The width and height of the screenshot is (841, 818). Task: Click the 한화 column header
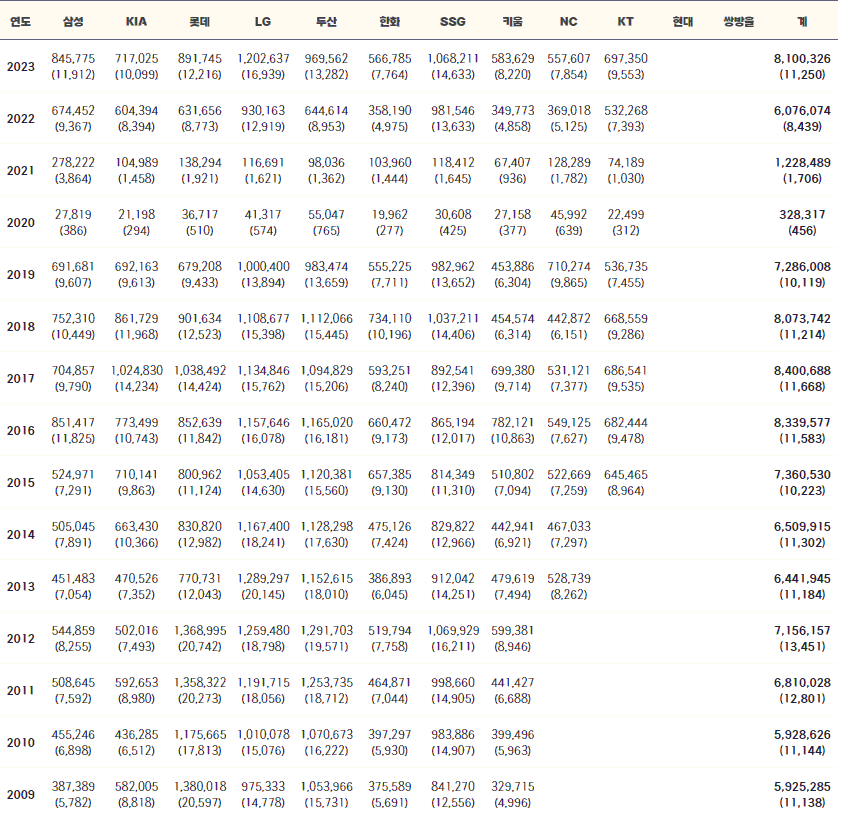pyautogui.click(x=389, y=21)
